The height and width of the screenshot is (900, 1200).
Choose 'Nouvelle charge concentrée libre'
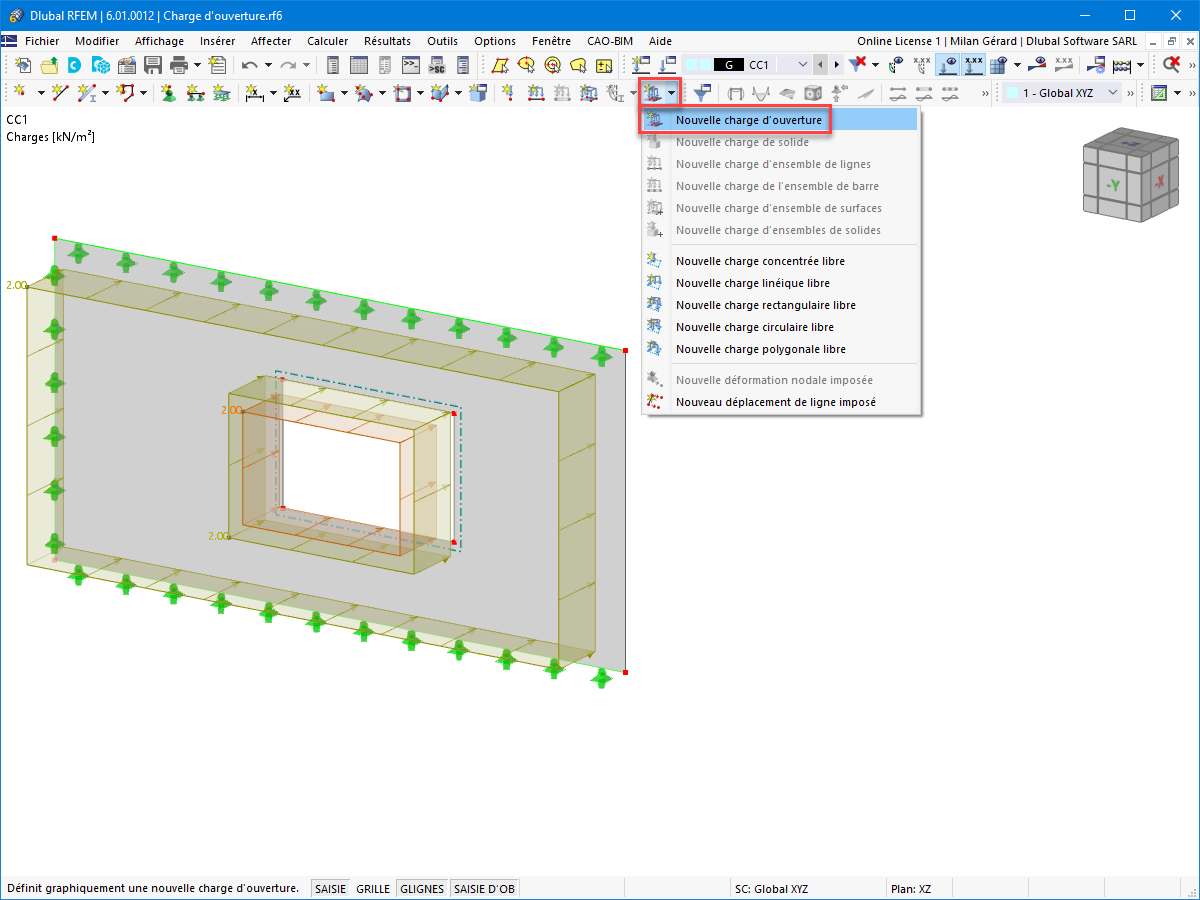click(x=780, y=261)
